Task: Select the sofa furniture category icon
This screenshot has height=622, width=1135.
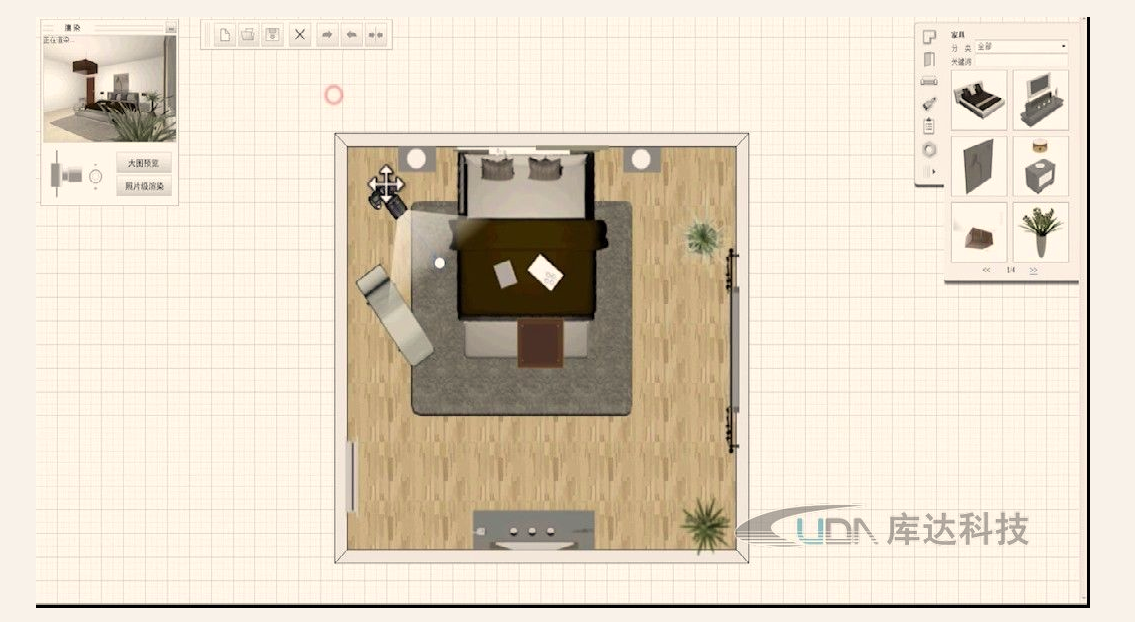Action: click(x=929, y=81)
